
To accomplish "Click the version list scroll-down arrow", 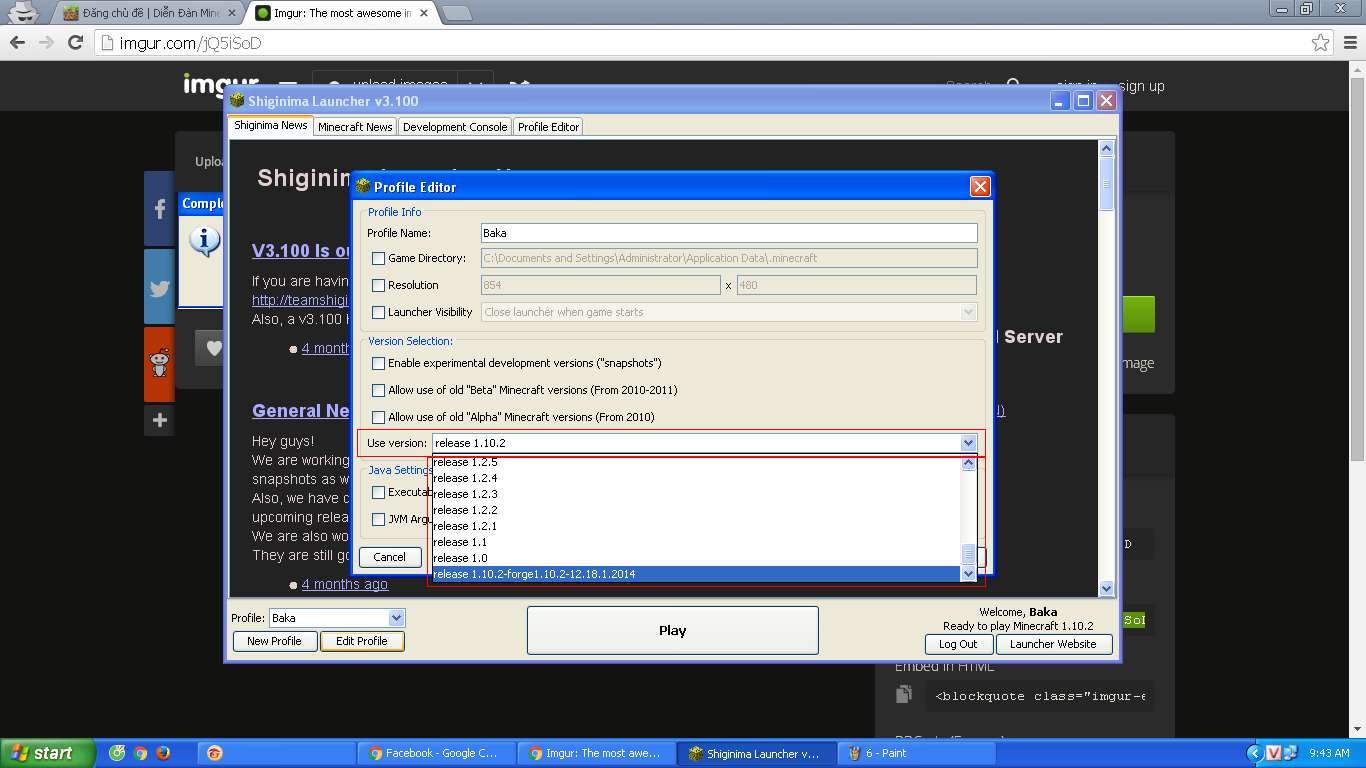I will (x=968, y=574).
